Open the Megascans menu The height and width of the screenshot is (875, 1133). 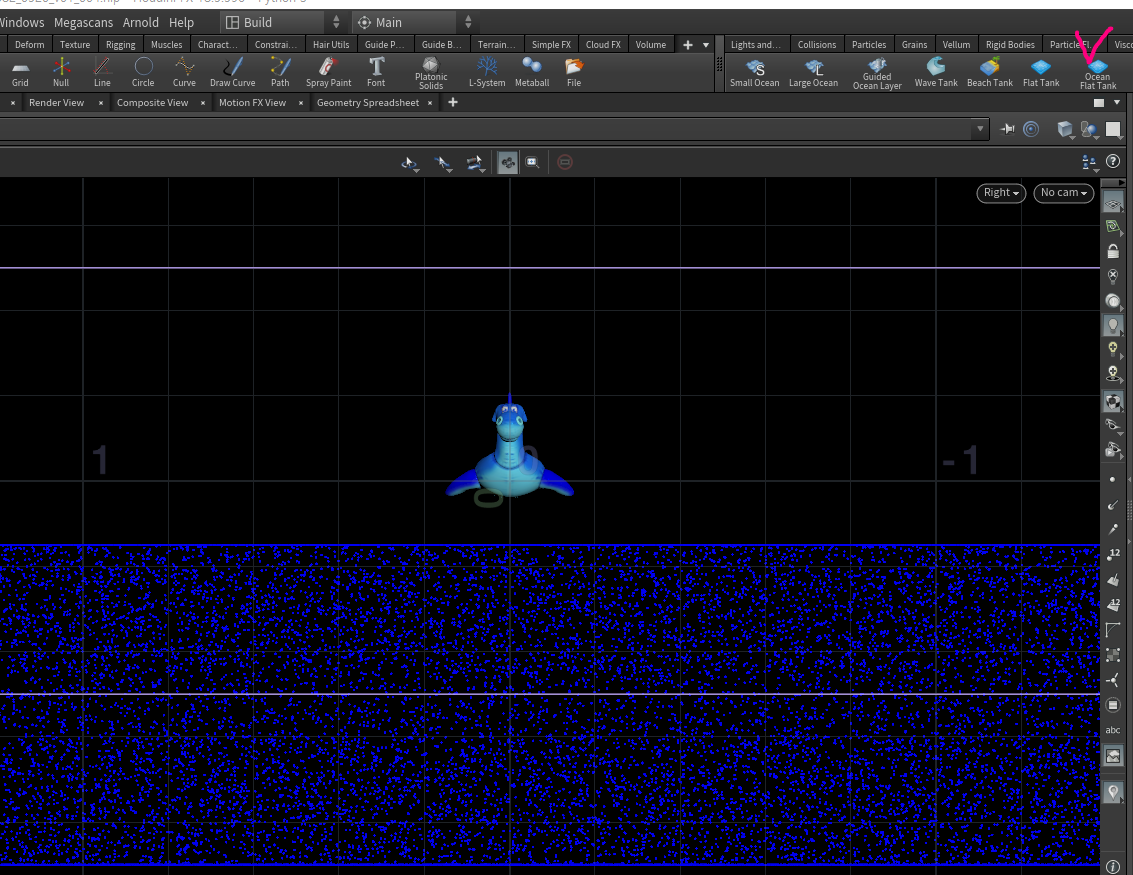pyautogui.click(x=83, y=22)
